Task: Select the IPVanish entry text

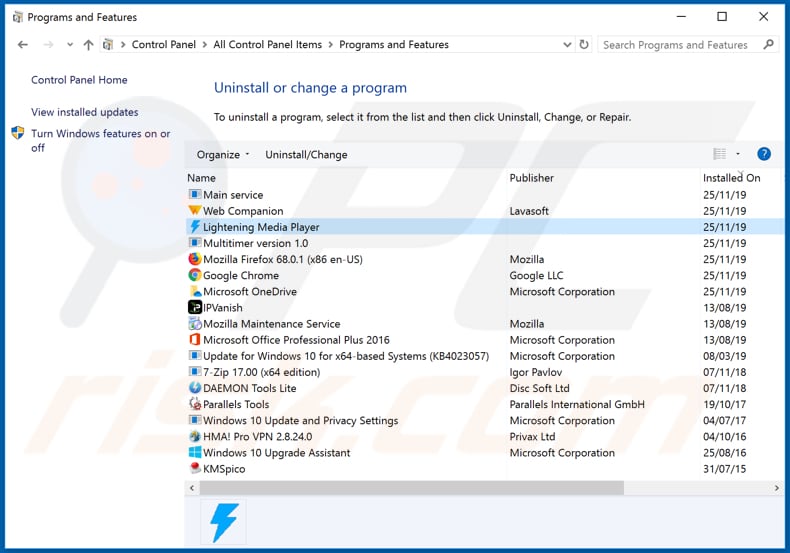Action: 222,308
